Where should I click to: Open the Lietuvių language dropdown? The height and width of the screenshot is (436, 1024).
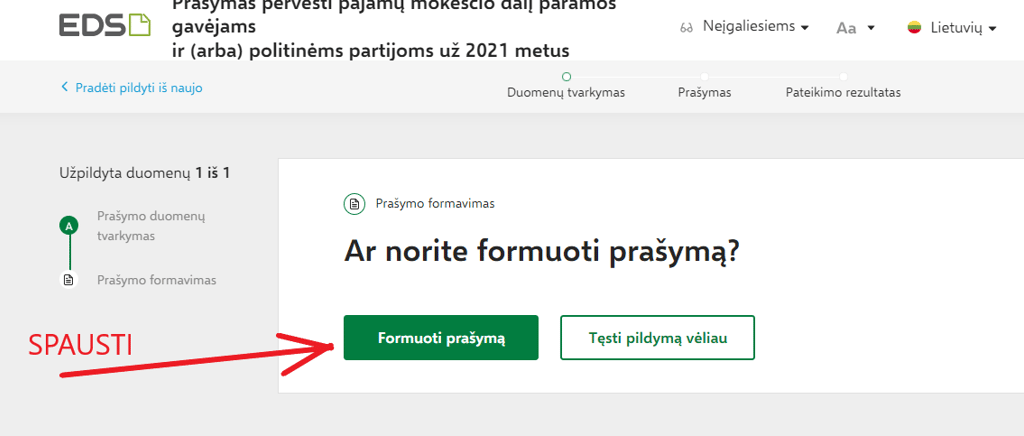963,27
